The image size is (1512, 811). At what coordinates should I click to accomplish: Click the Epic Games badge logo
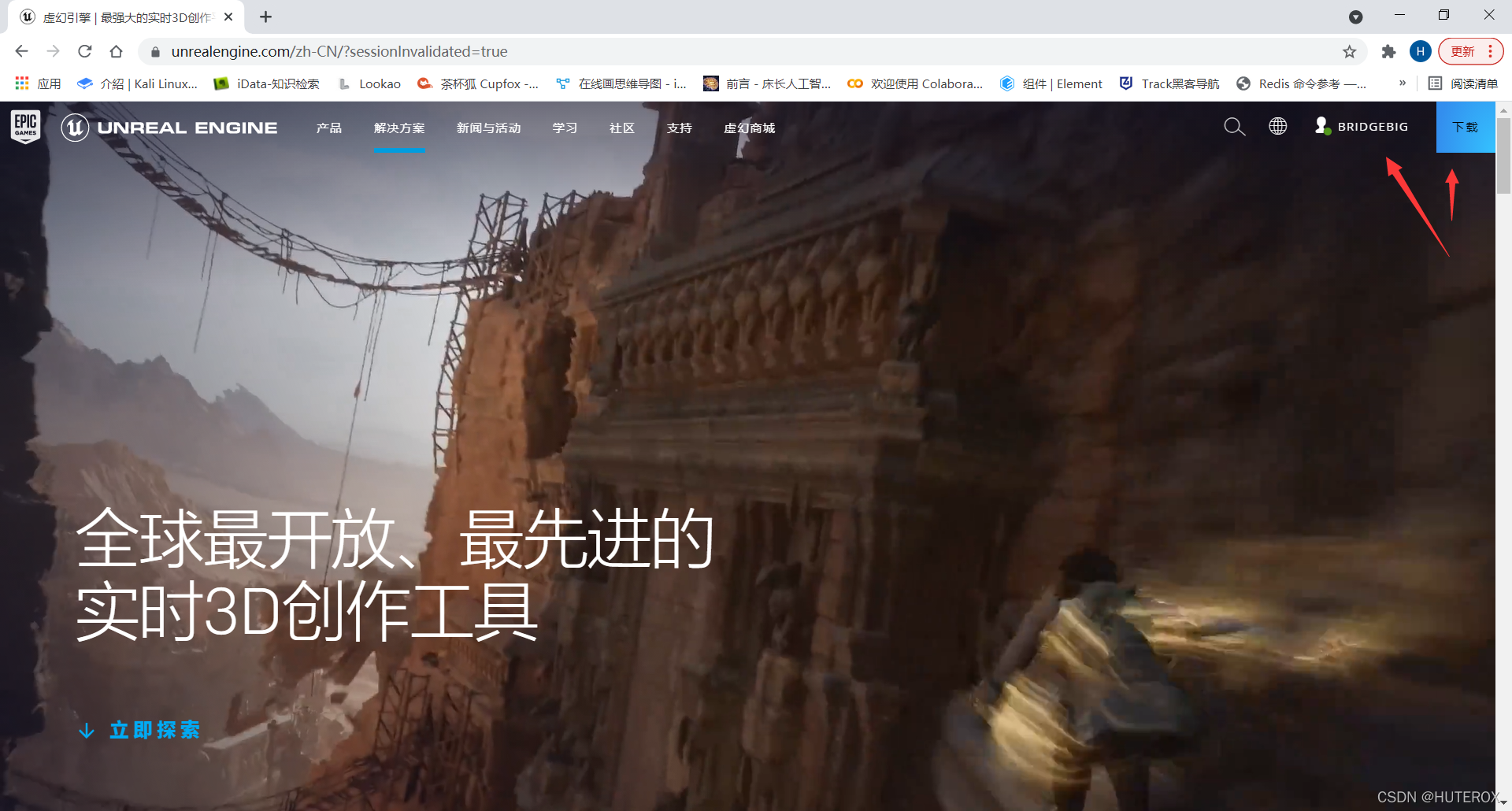[24, 127]
